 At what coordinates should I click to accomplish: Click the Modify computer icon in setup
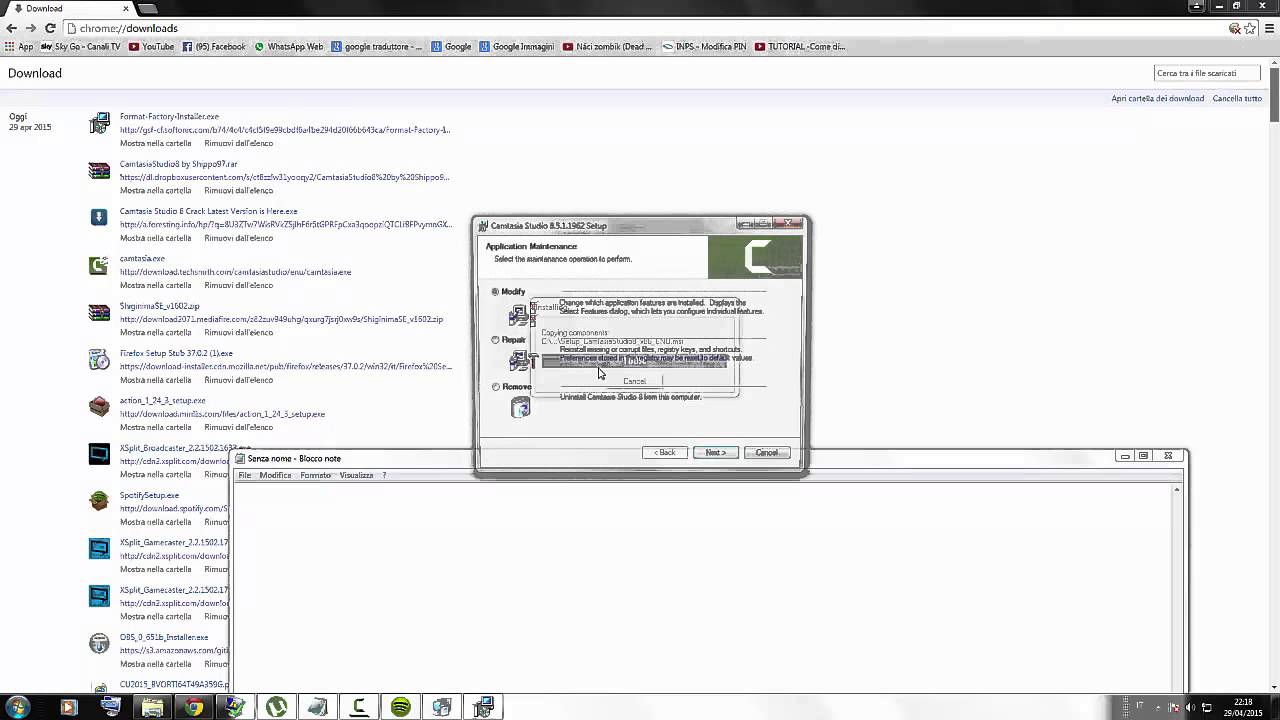[x=519, y=313]
